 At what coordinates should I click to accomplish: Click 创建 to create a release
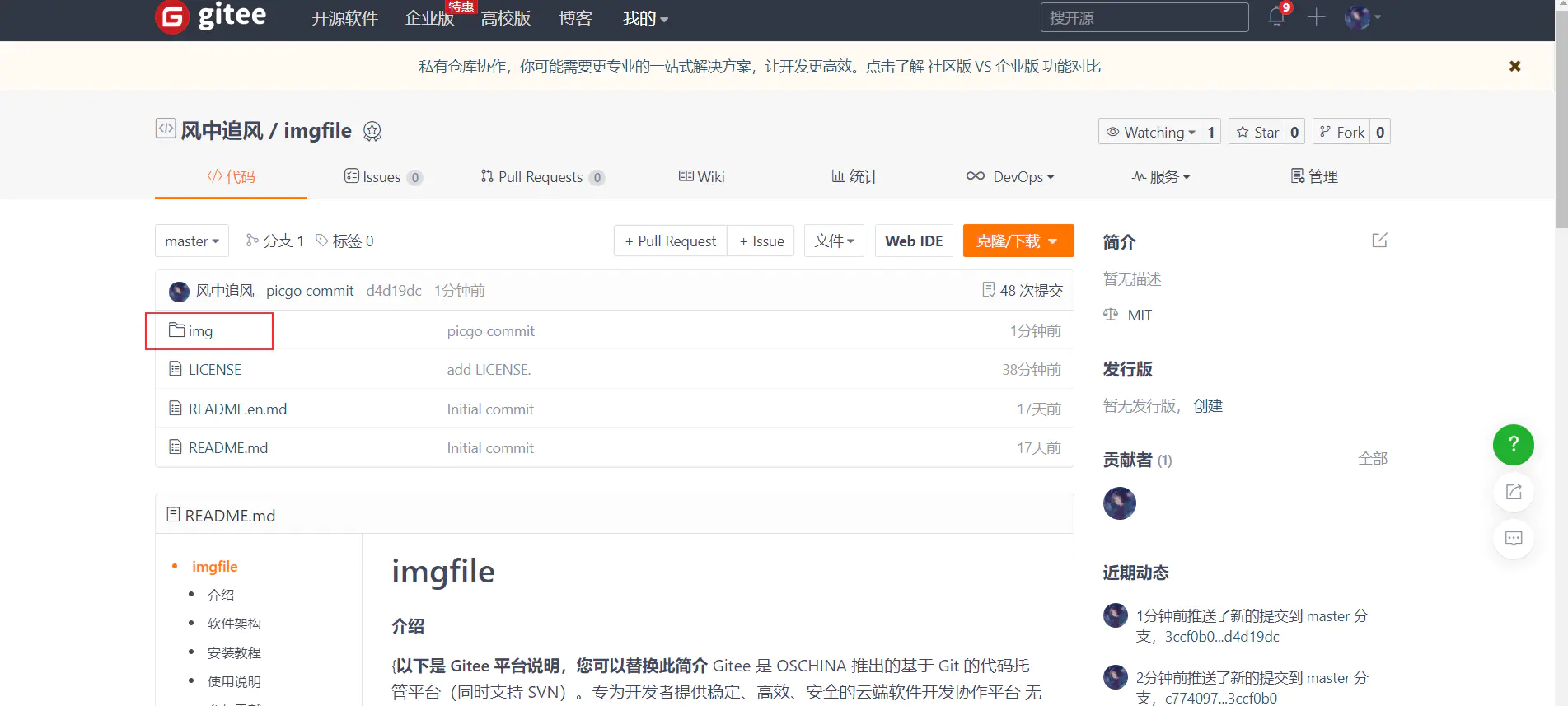pyautogui.click(x=1208, y=405)
